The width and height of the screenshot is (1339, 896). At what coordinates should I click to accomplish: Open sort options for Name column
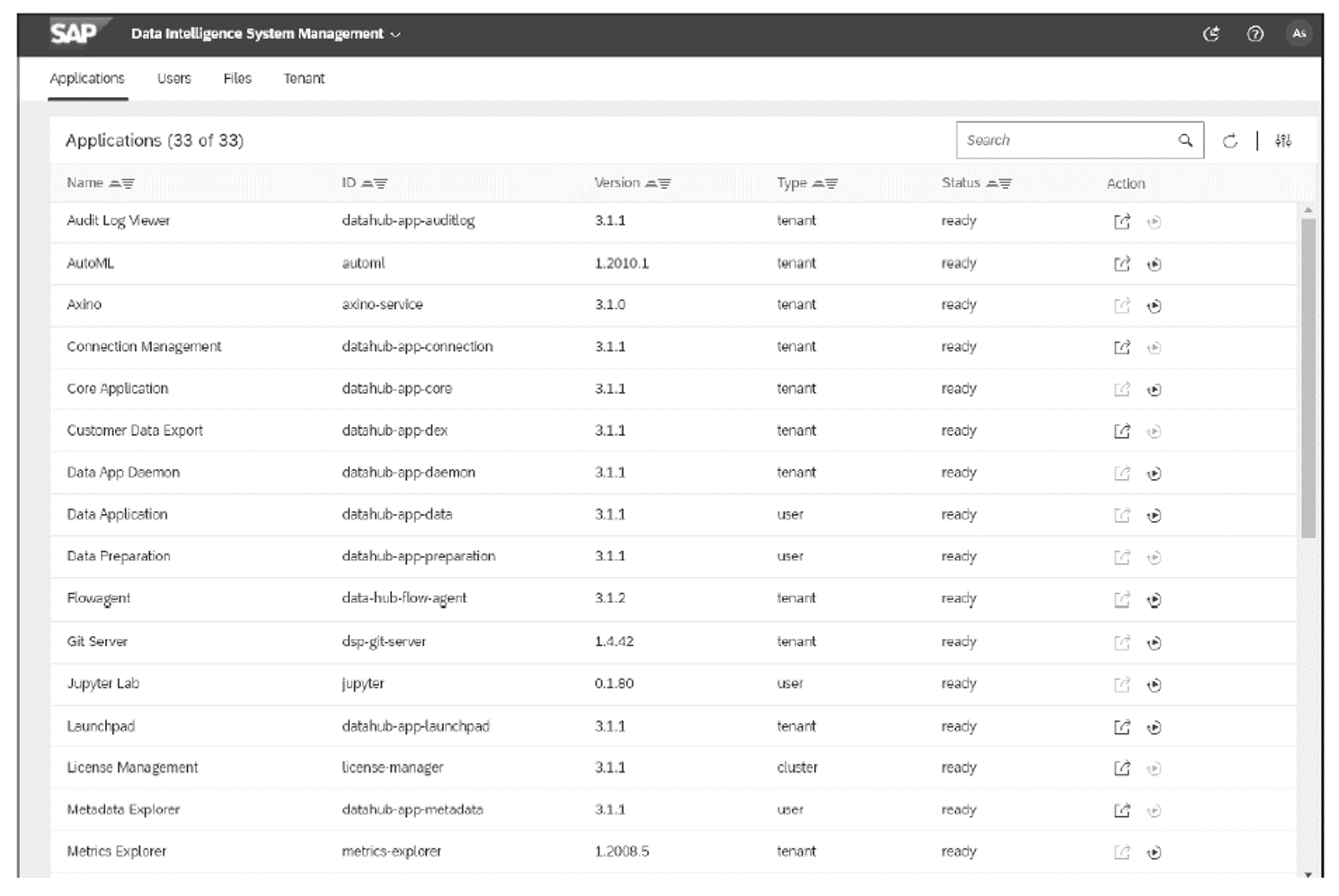[x=122, y=183]
